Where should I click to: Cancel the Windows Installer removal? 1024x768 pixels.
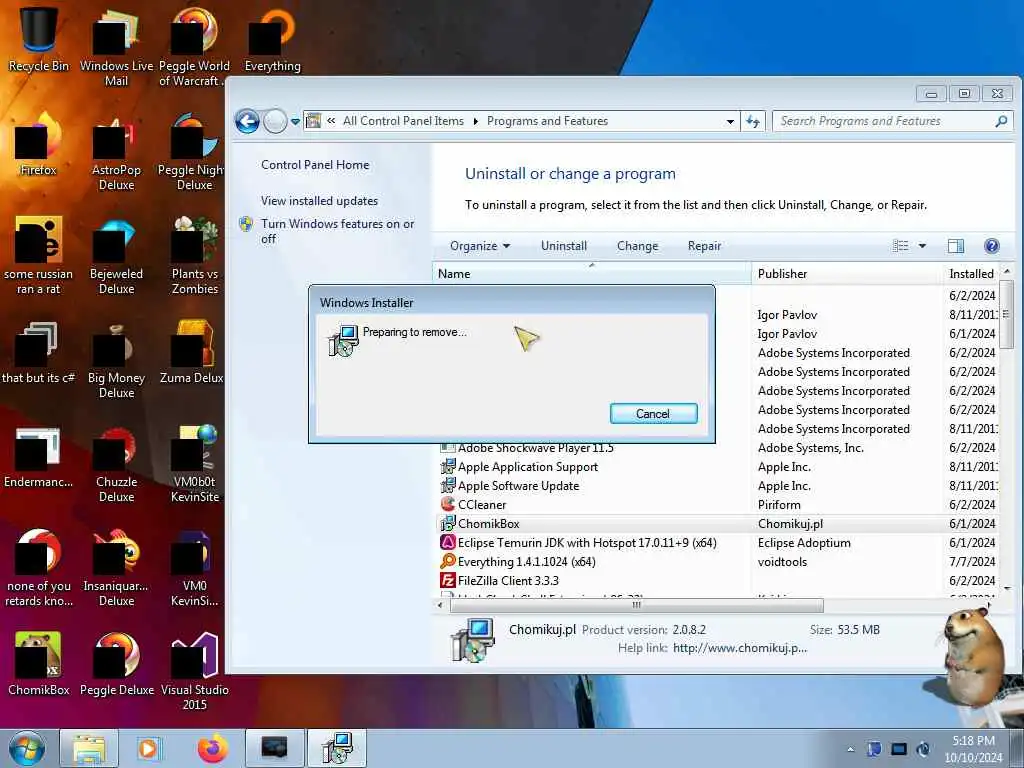tap(653, 413)
